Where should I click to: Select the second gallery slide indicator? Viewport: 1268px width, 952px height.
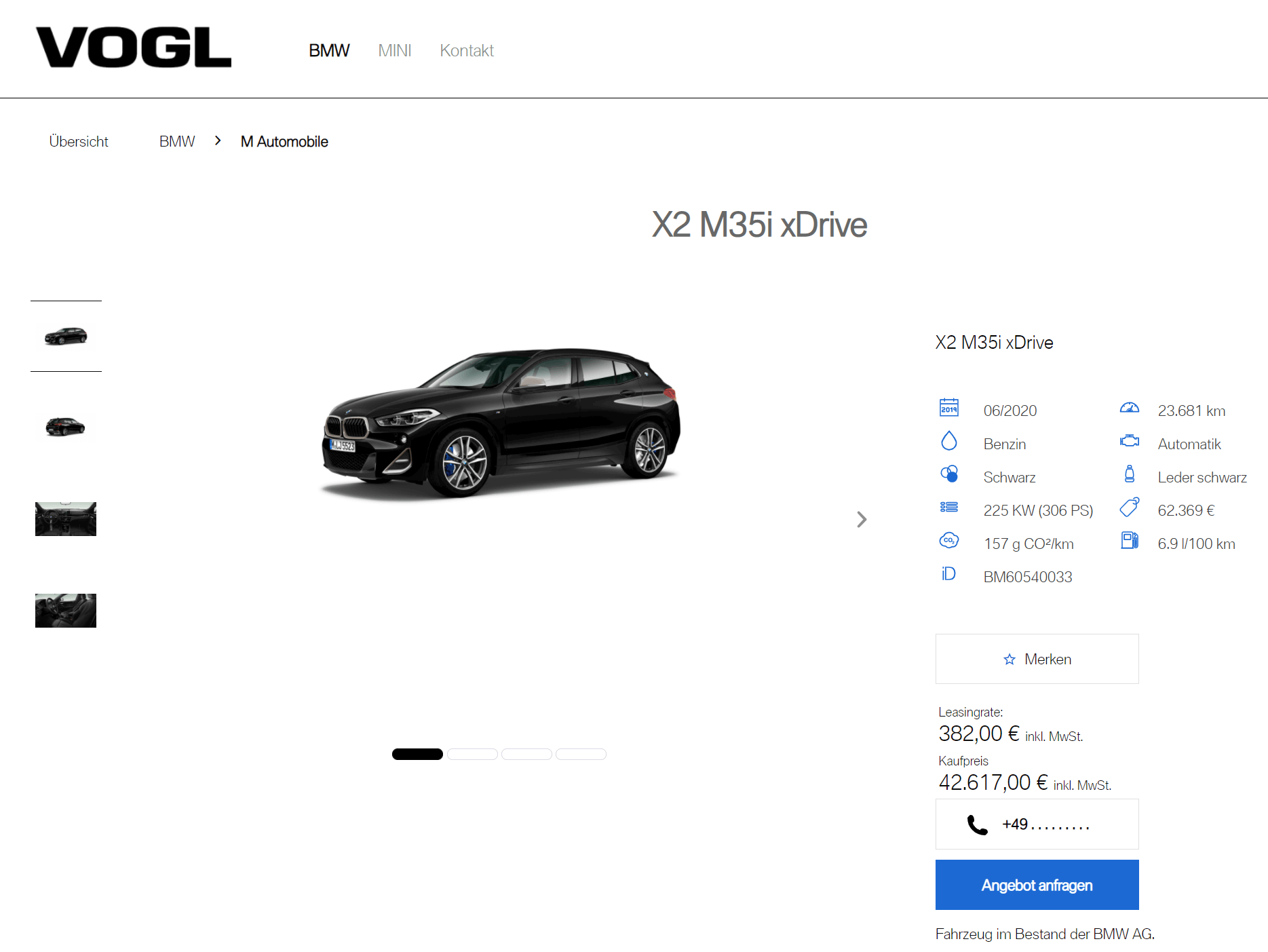[472, 754]
